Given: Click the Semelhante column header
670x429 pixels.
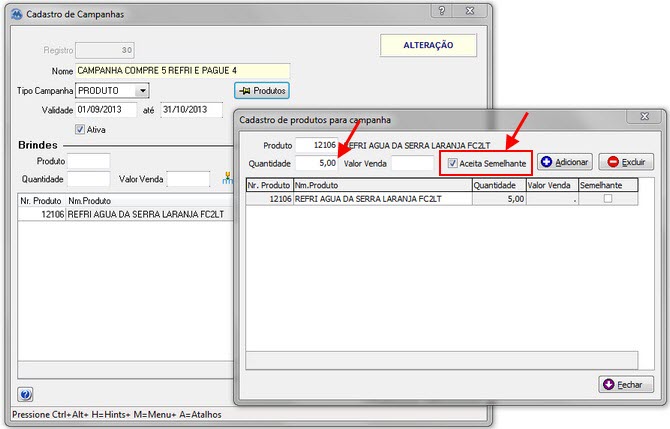Looking at the screenshot, I should point(608,185).
